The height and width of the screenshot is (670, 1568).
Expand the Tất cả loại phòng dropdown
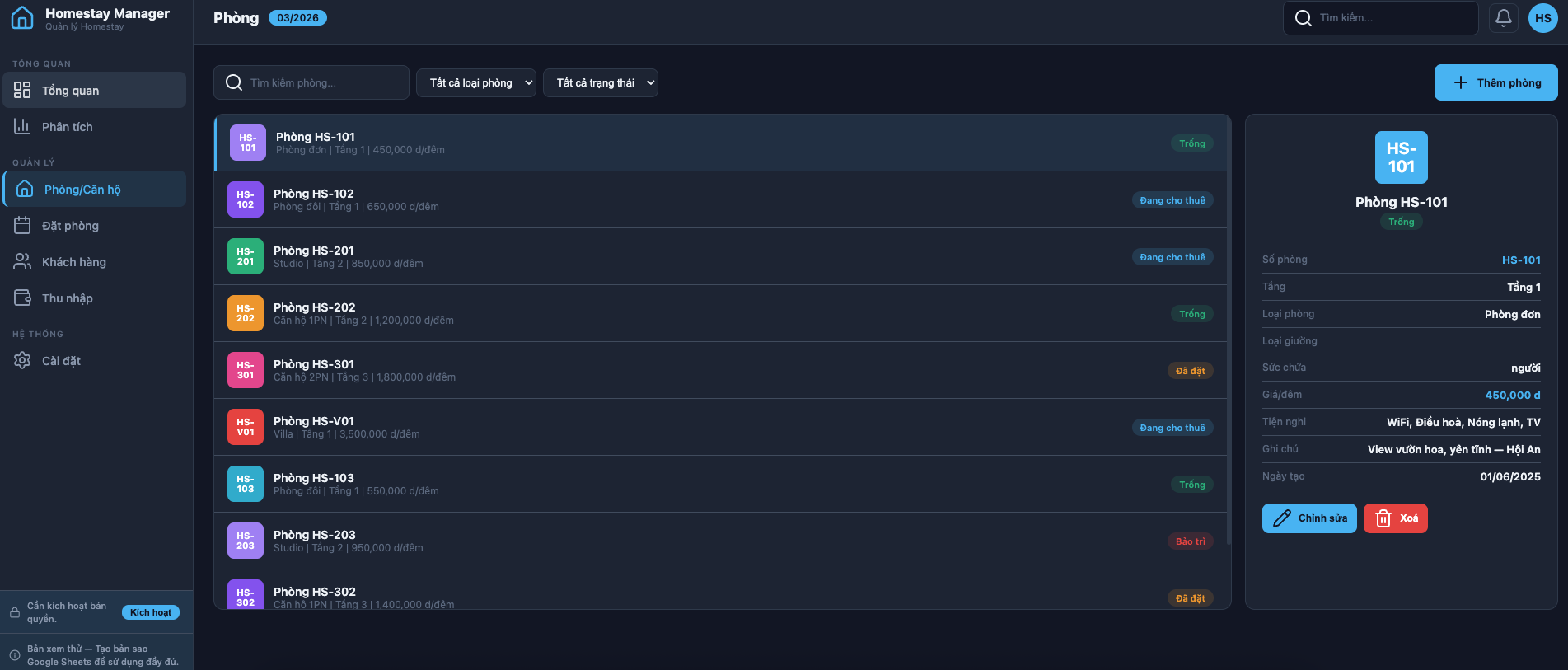coord(476,83)
